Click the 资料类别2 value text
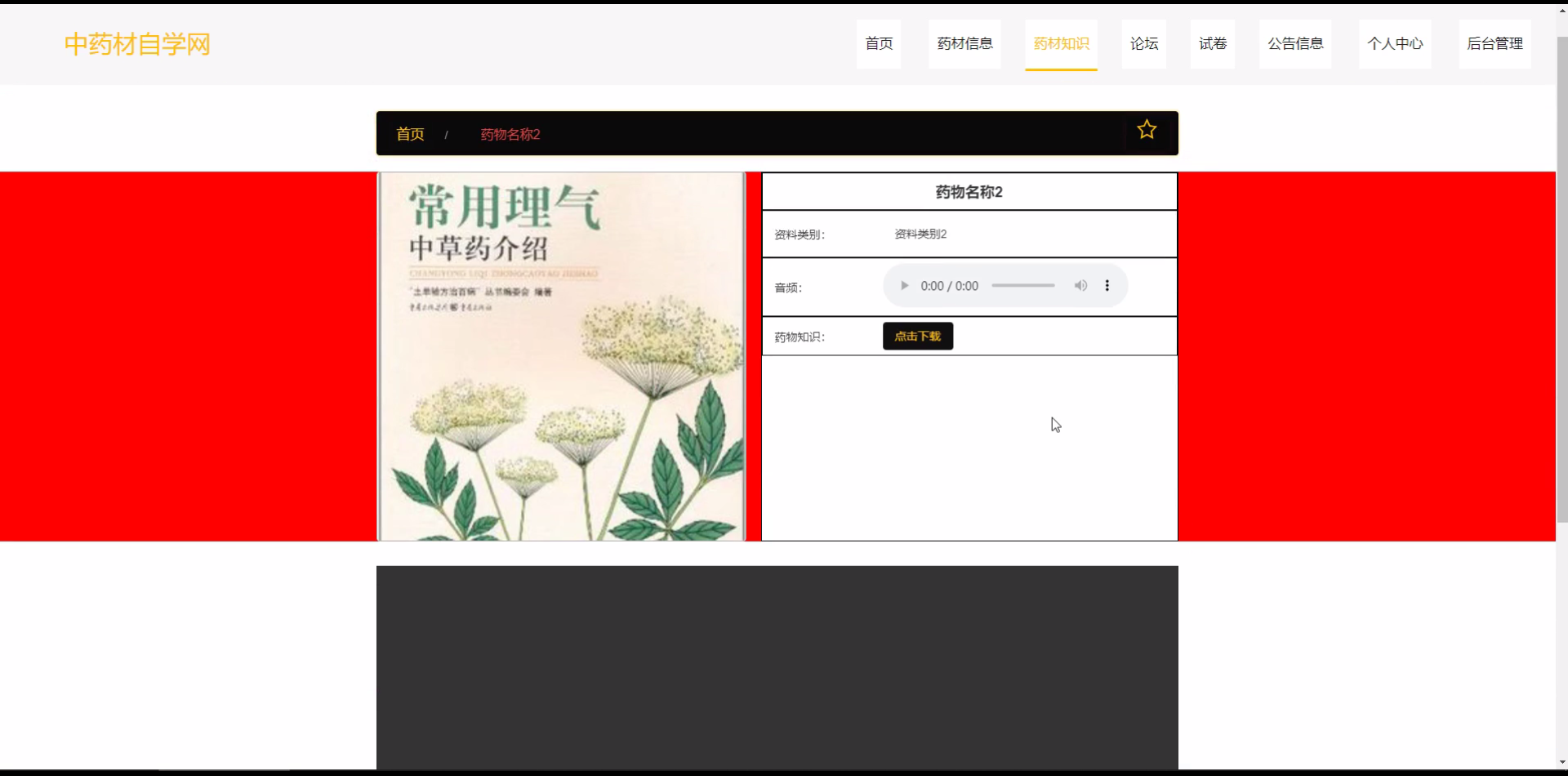 (x=920, y=234)
